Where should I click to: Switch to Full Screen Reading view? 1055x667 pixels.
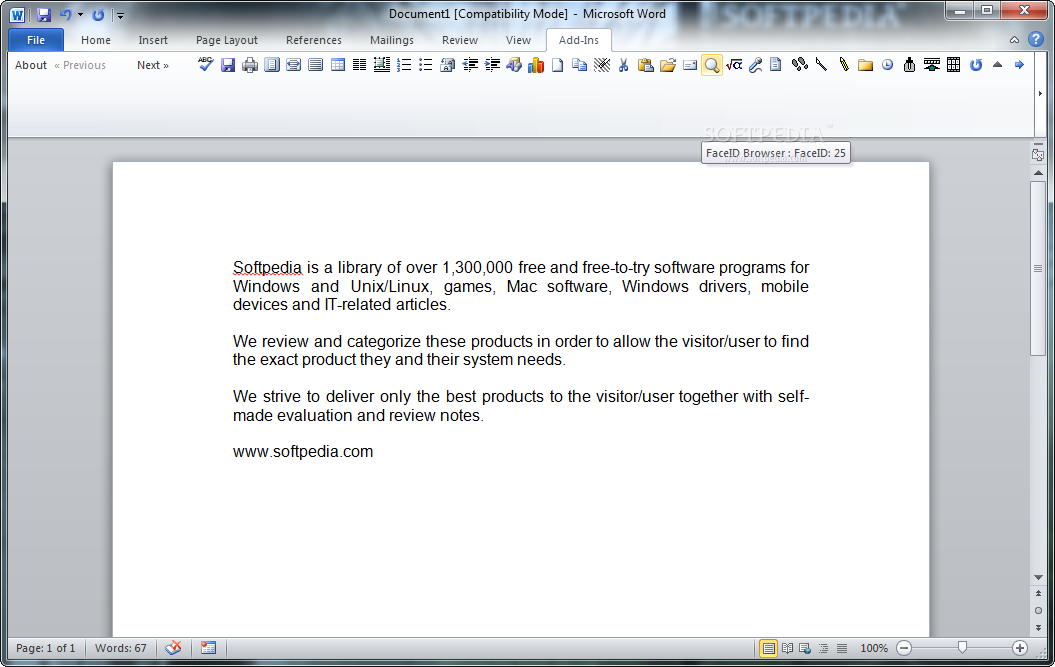(x=787, y=648)
